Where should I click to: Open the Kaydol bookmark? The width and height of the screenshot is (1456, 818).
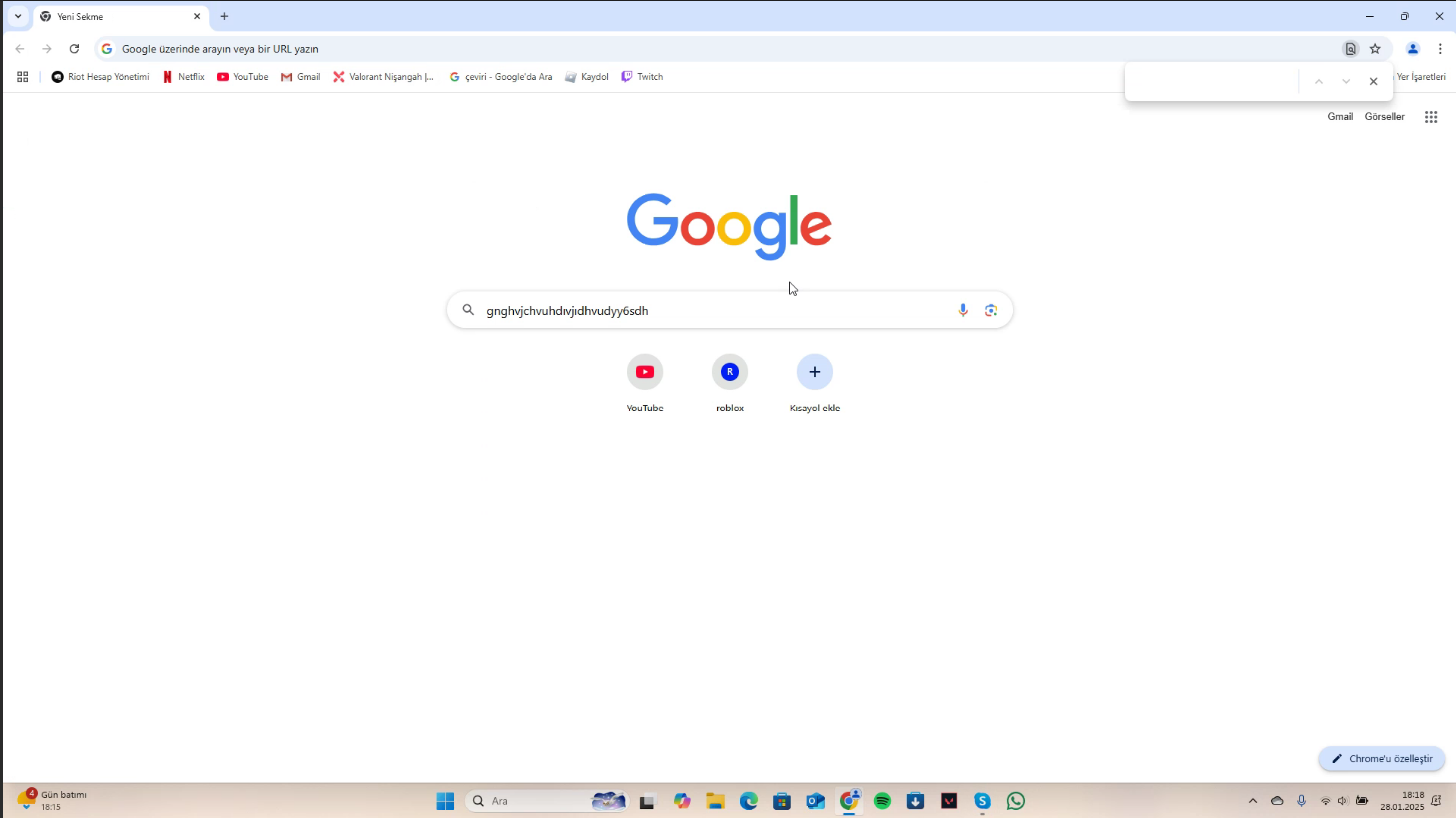[x=587, y=77]
